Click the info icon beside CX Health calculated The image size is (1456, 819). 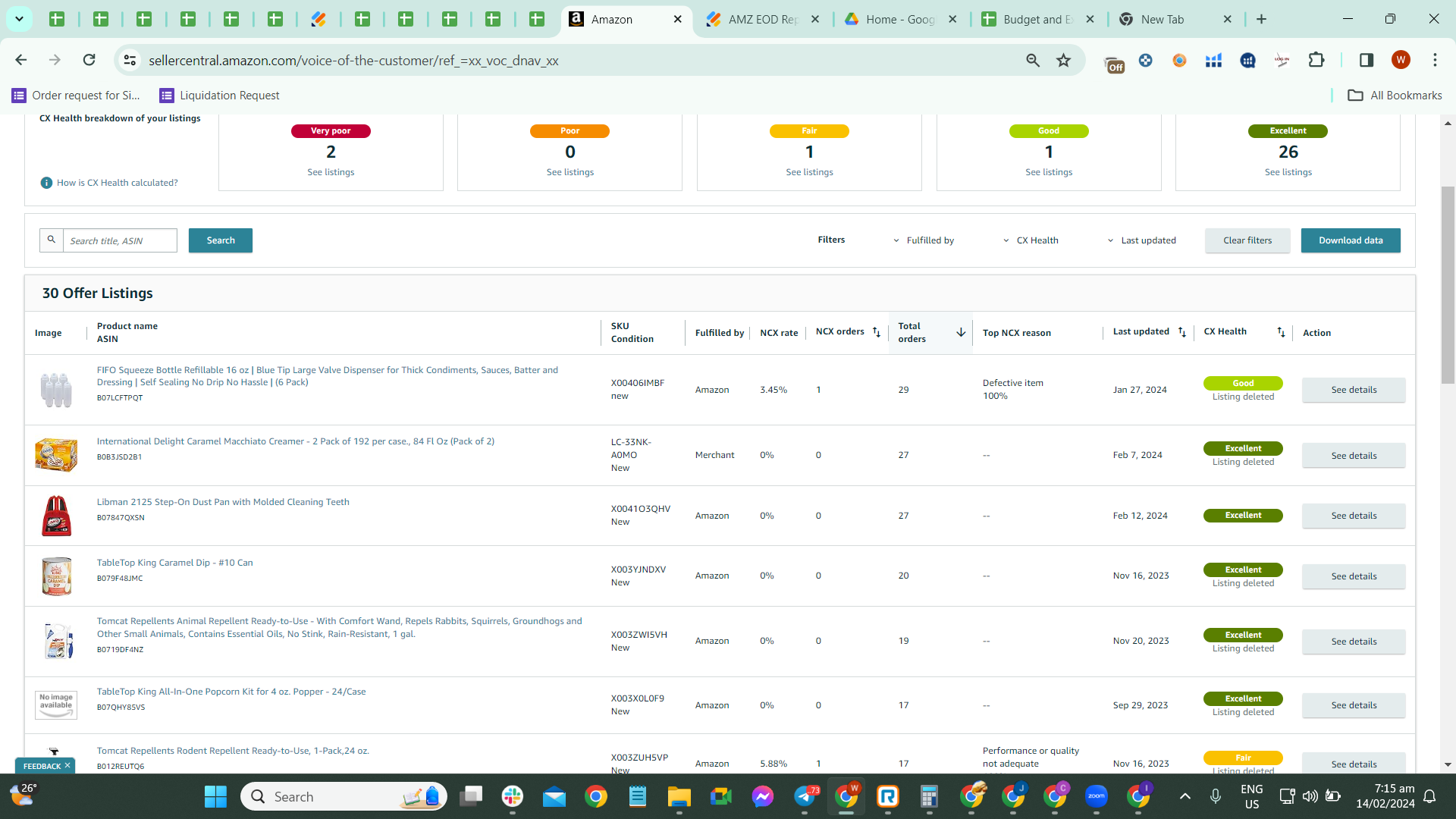tap(46, 183)
